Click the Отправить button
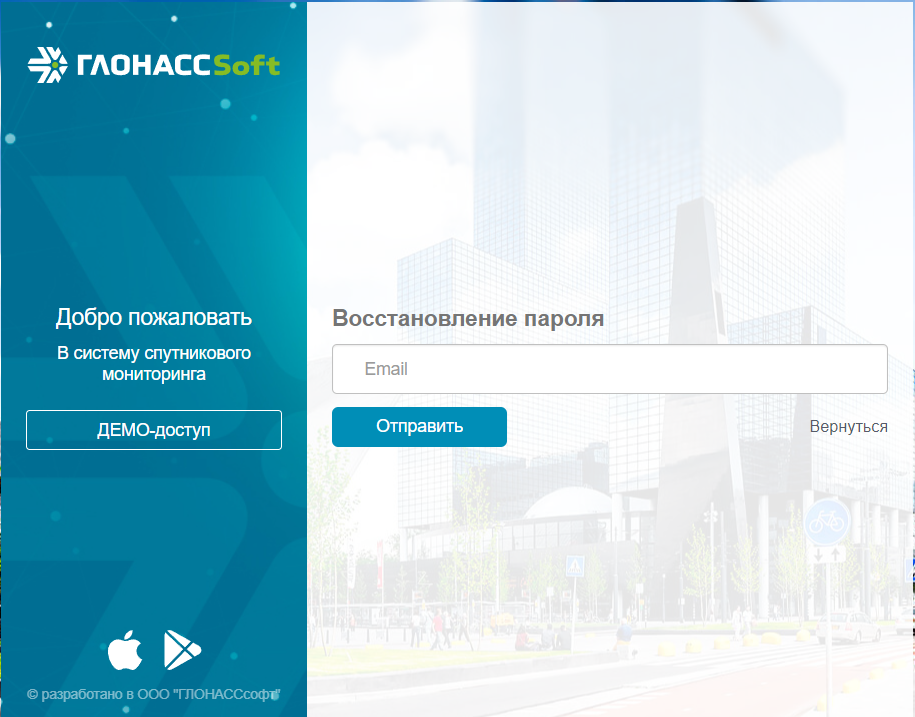 pos(419,426)
